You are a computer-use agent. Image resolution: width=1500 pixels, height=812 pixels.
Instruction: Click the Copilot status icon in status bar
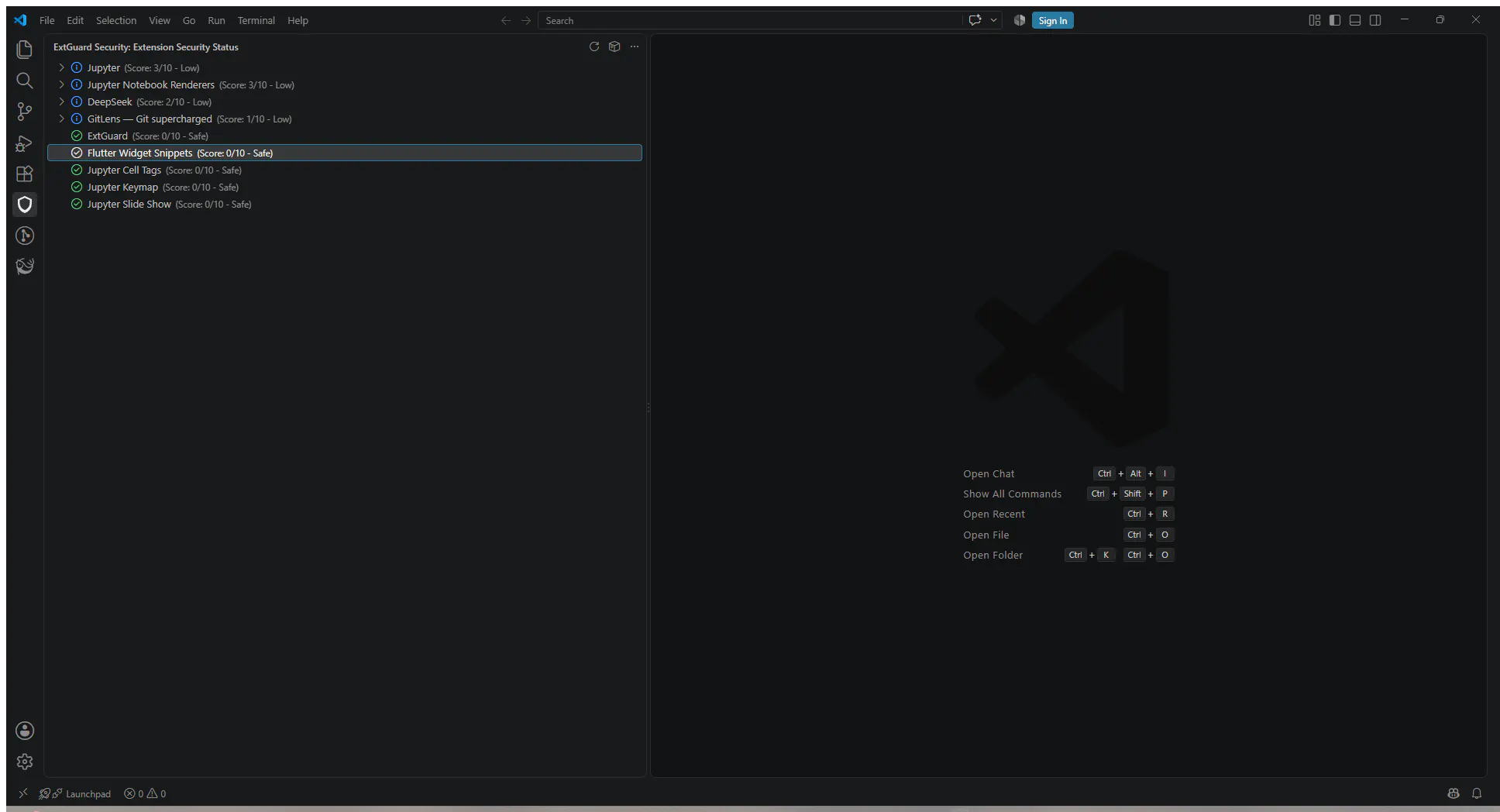tap(1454, 793)
